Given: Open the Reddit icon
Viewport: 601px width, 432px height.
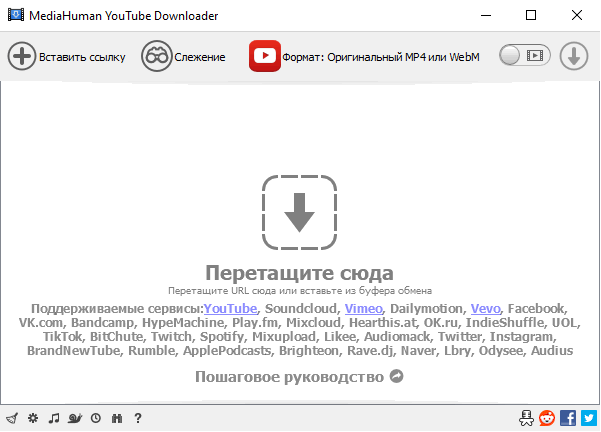Looking at the screenshot, I should pos(547,418).
